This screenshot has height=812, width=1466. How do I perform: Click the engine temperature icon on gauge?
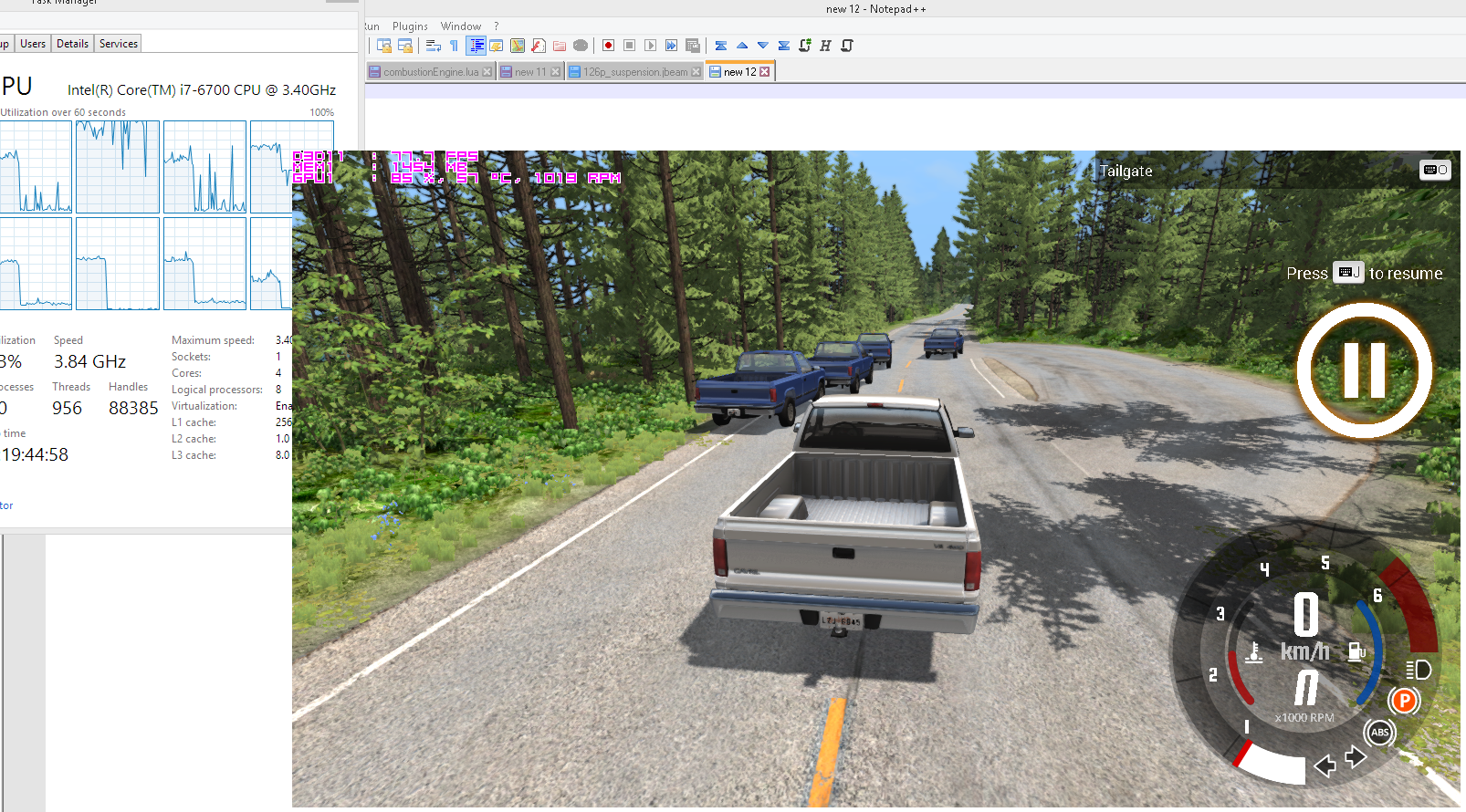pos(1254,652)
